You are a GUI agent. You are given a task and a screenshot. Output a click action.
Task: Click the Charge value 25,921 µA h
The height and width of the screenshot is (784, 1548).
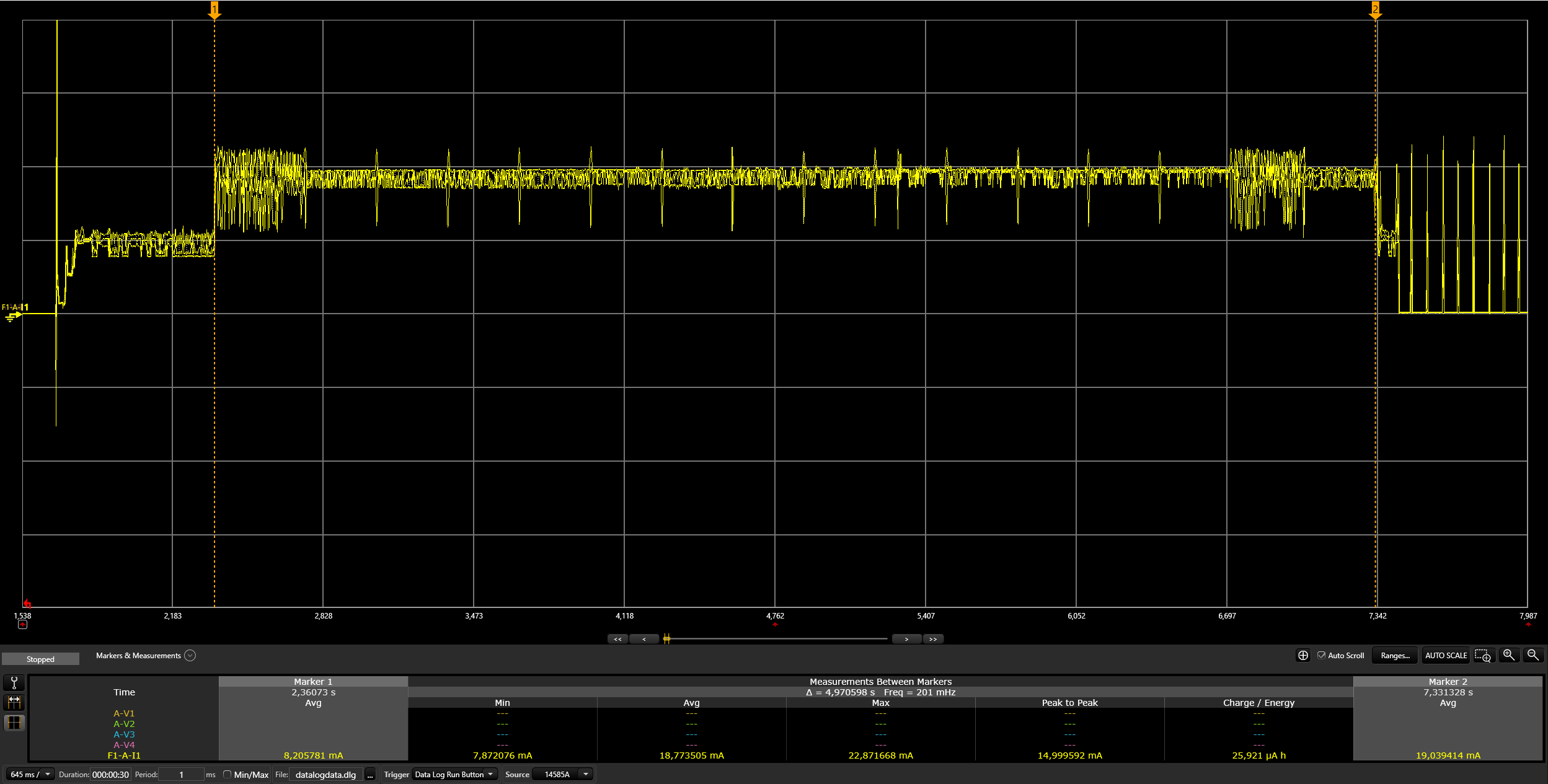(x=1258, y=755)
